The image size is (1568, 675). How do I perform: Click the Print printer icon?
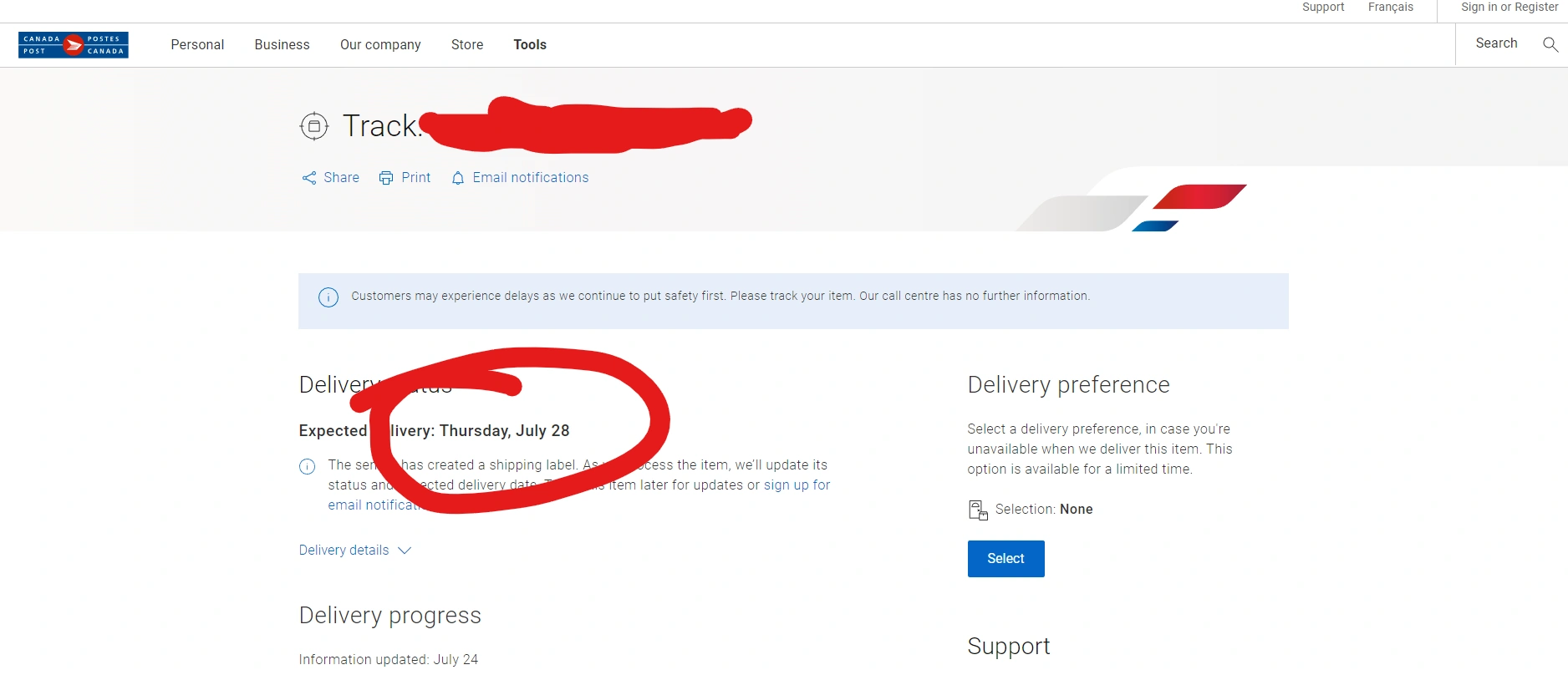pos(386,178)
